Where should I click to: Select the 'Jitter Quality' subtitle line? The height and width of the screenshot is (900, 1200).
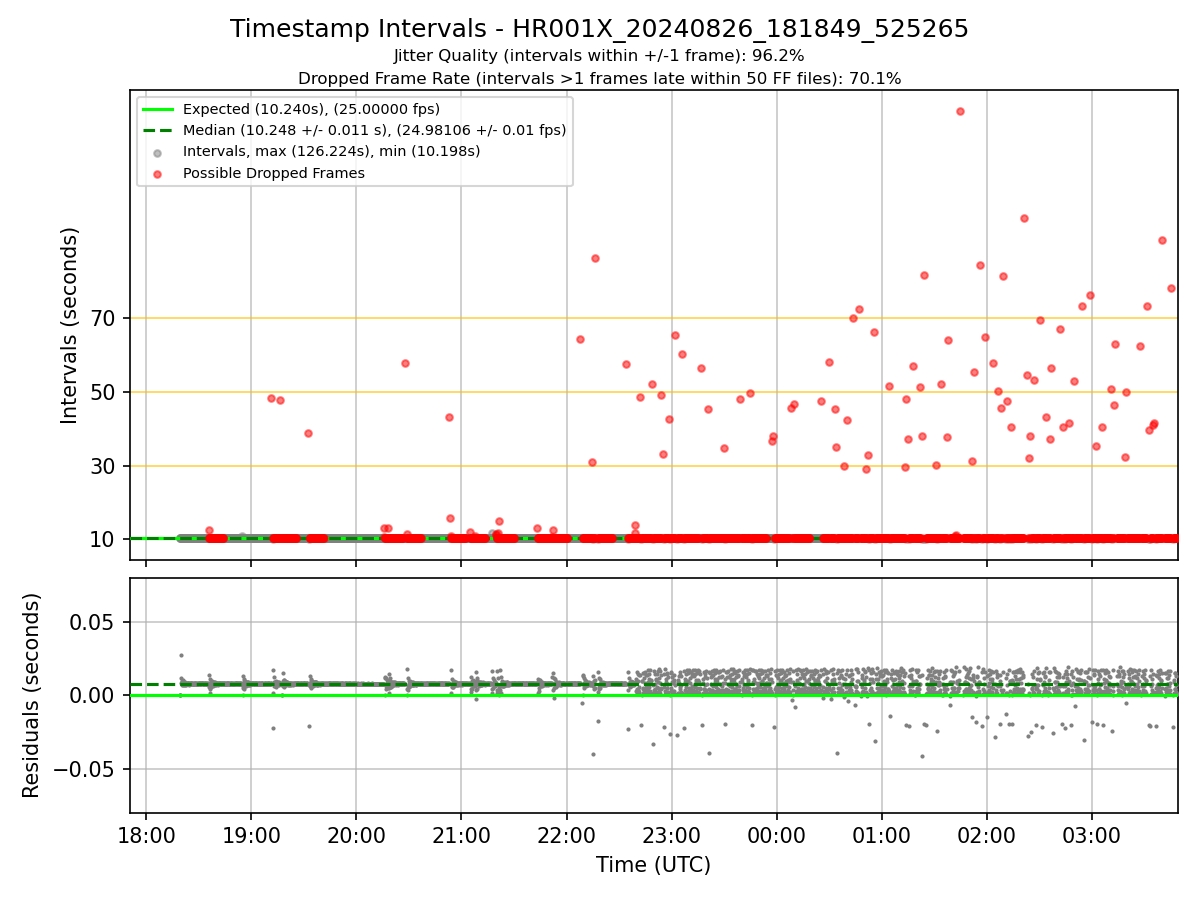[599, 56]
